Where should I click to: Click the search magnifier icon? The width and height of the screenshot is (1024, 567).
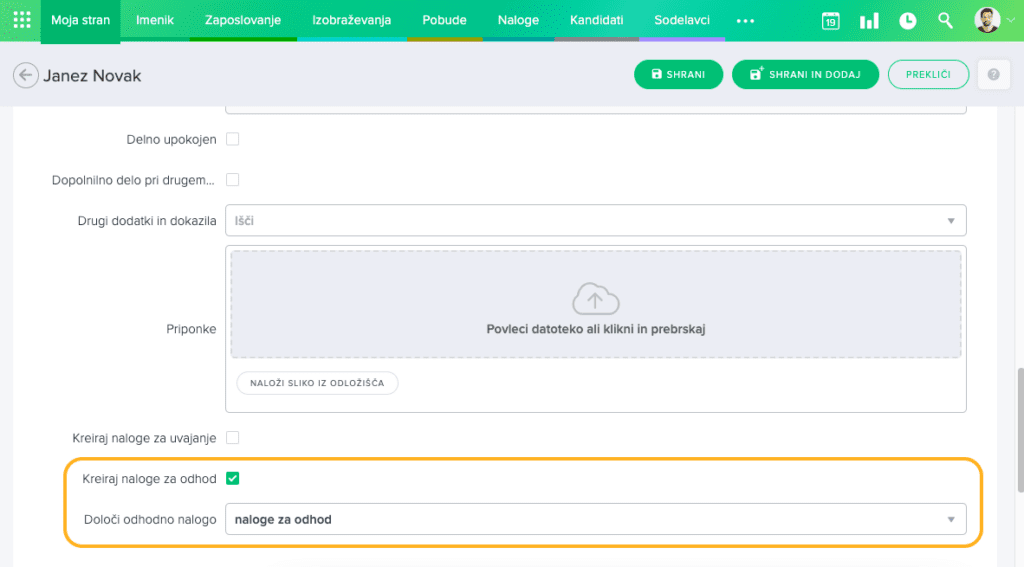[x=945, y=20]
